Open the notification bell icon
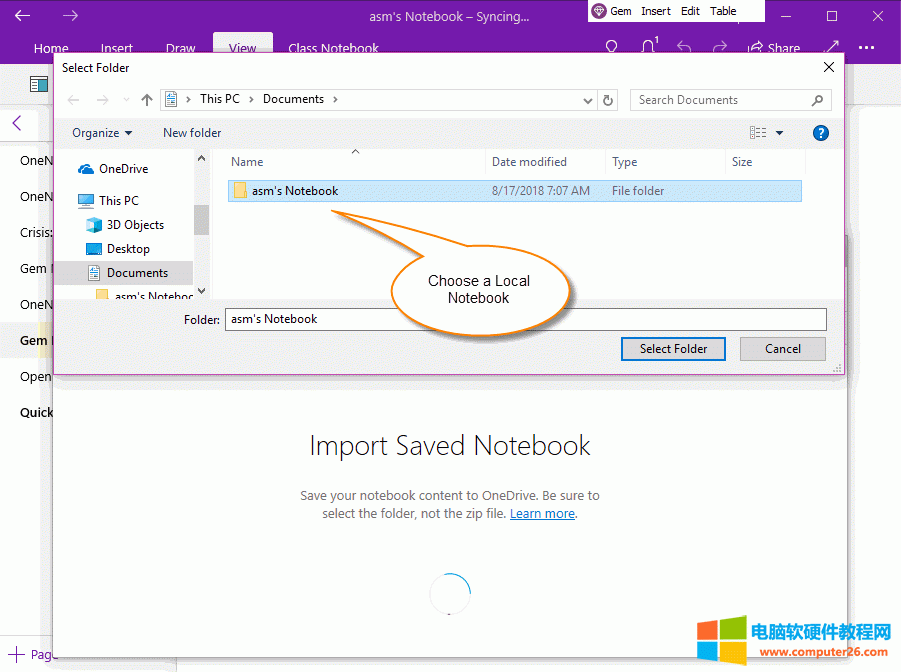Image resolution: width=901 pixels, height=672 pixels. pyautogui.click(x=649, y=46)
